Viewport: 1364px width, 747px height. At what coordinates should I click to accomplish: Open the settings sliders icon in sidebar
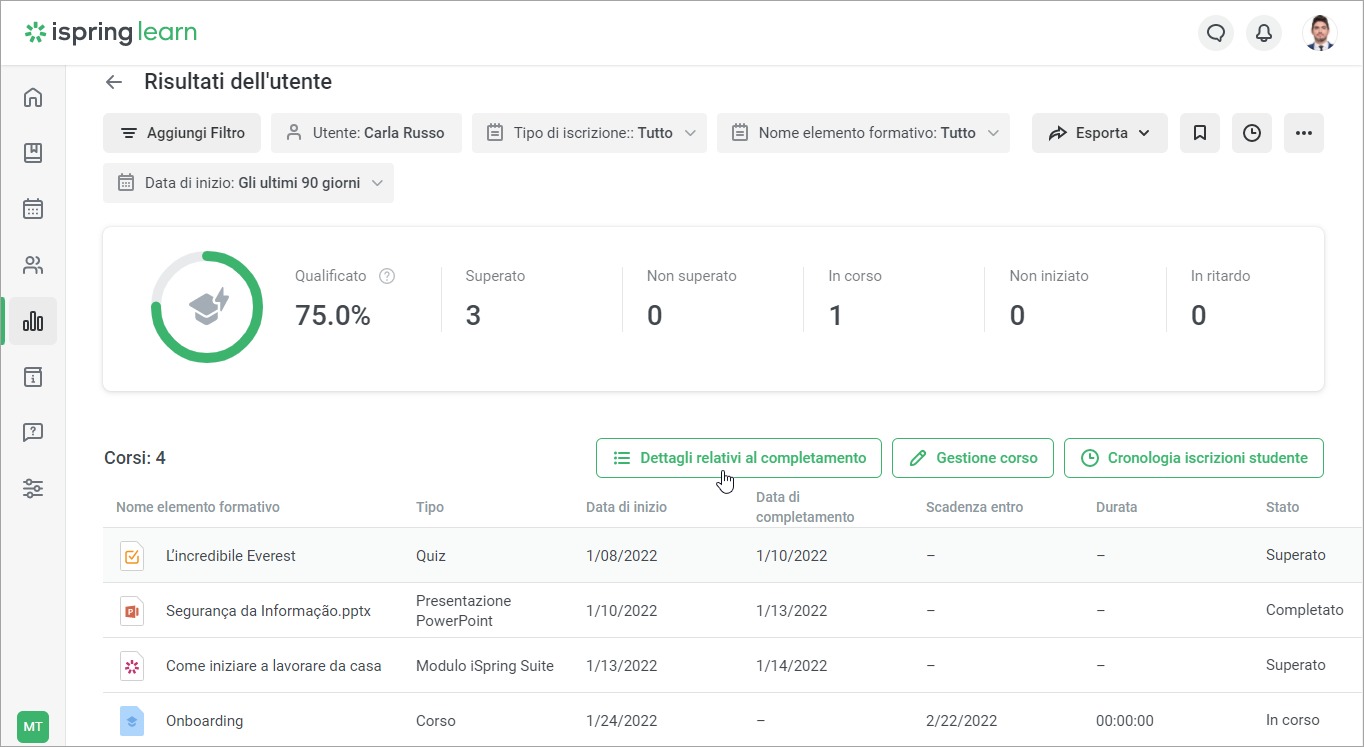(33, 489)
